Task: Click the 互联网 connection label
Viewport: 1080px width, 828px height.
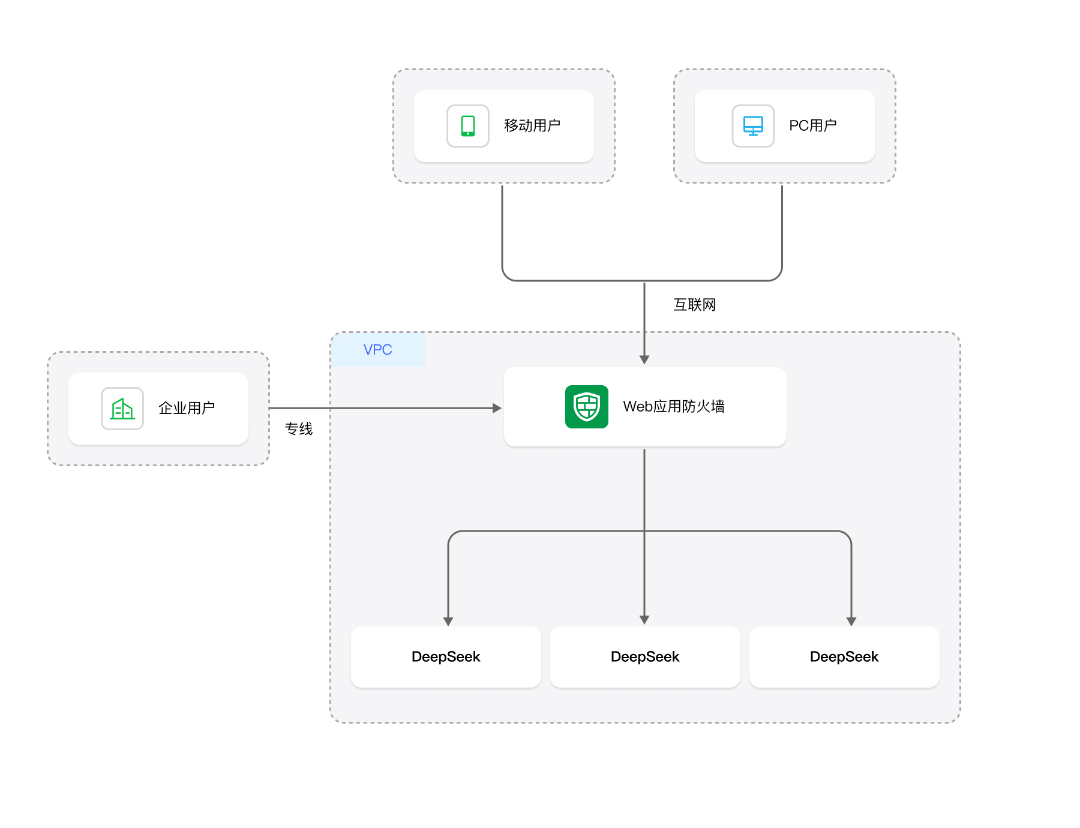Action: pyautogui.click(x=694, y=304)
